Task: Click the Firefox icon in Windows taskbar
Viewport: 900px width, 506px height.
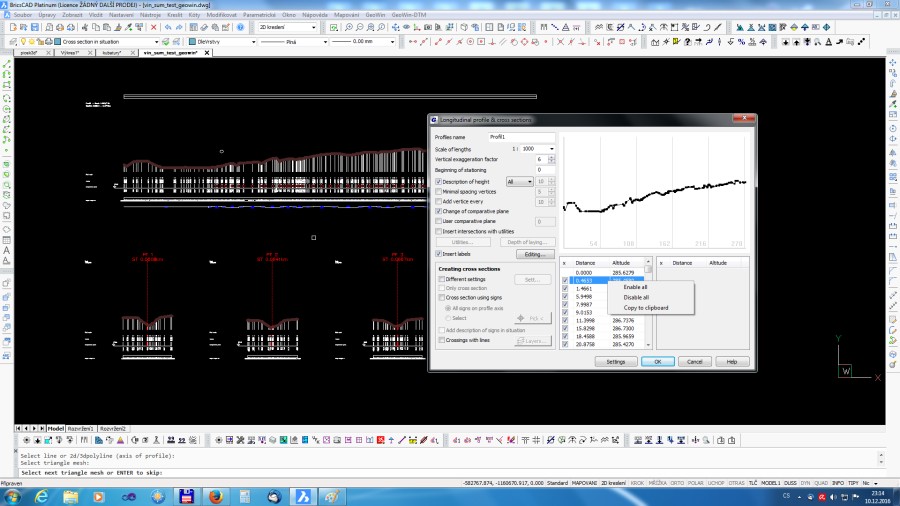Action: point(216,496)
